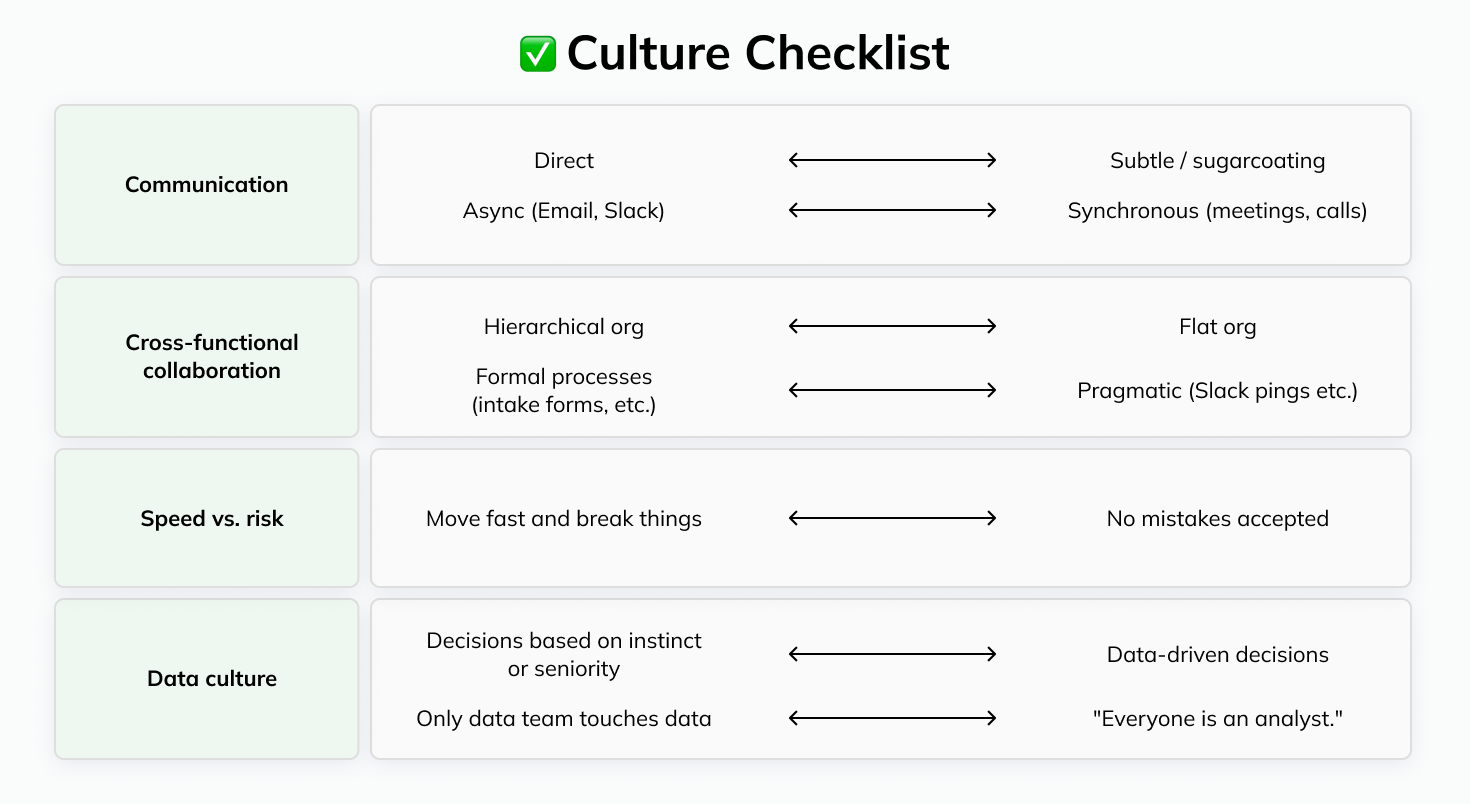Select the Direct communication option
The image size is (1470, 804).
(564, 161)
